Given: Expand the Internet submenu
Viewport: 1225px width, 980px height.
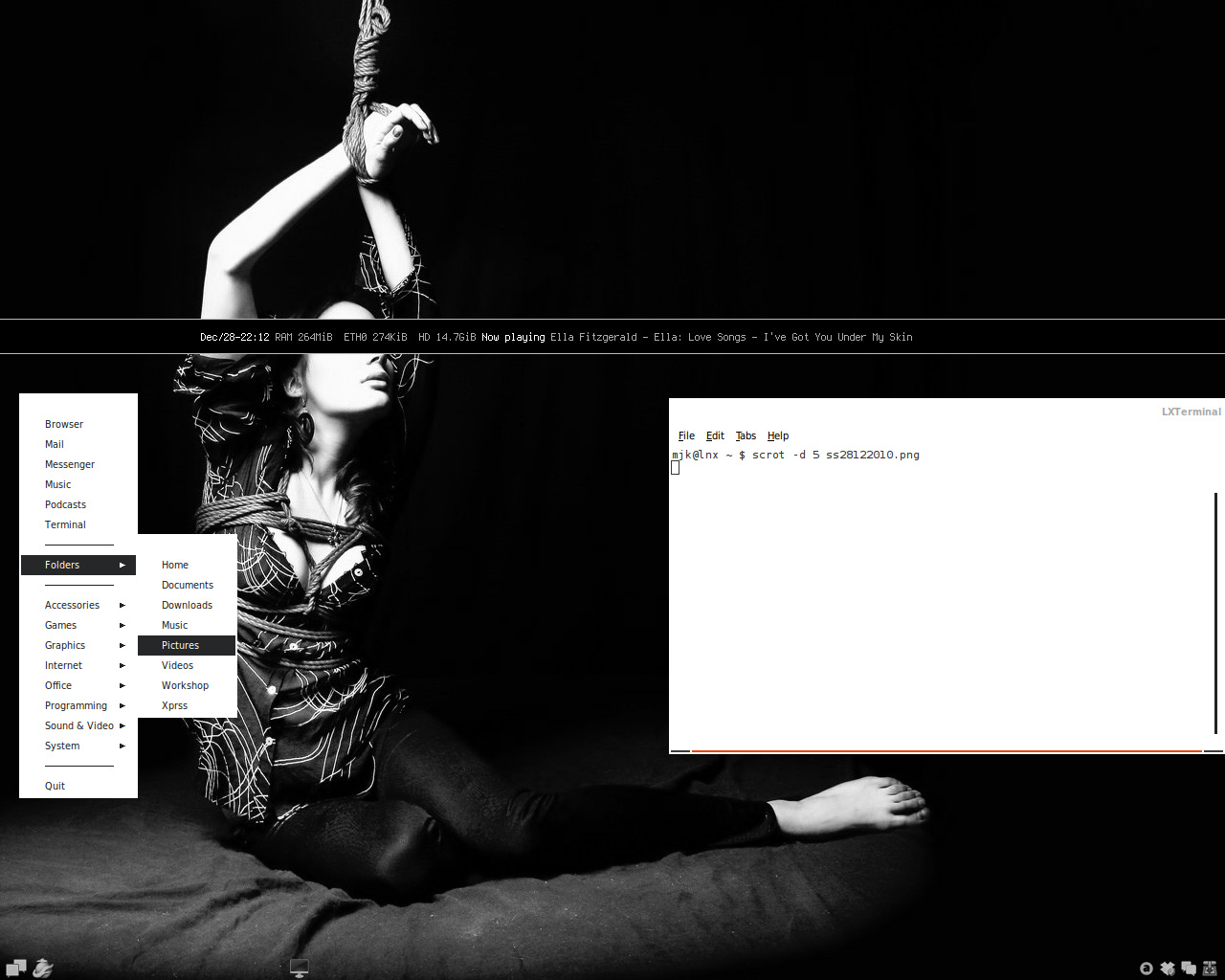Looking at the screenshot, I should pos(78,665).
